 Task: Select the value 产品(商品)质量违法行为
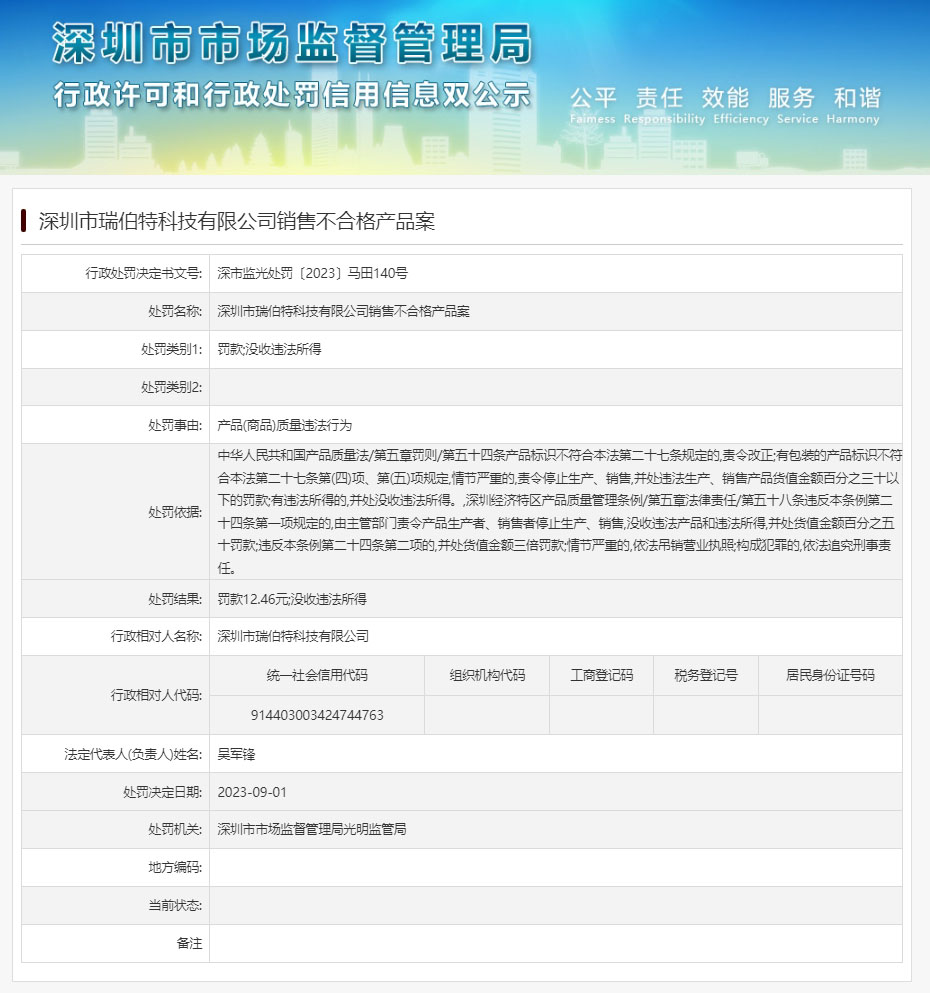pyautogui.click(x=284, y=425)
